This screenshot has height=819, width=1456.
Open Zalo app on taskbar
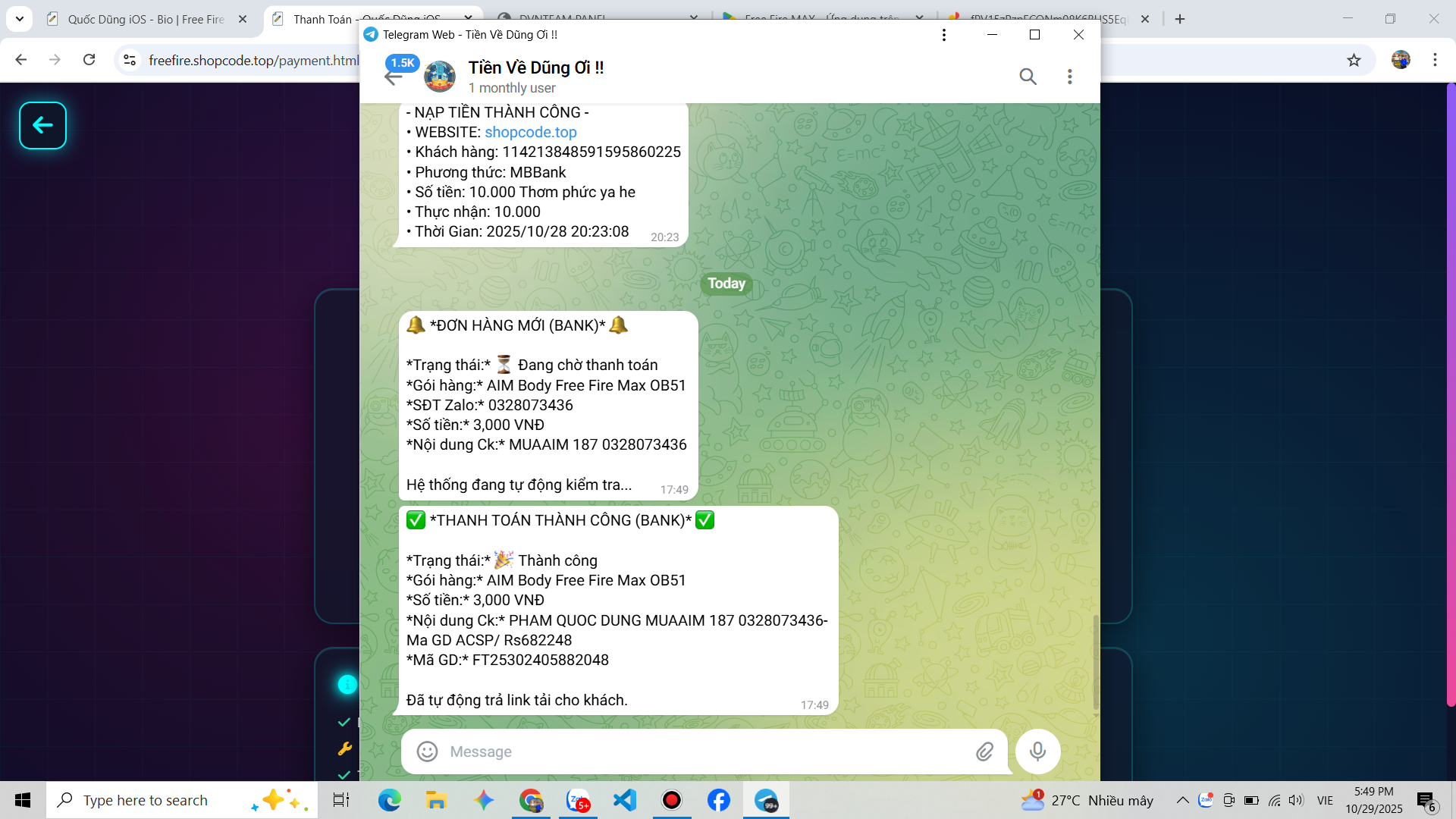coord(579,800)
